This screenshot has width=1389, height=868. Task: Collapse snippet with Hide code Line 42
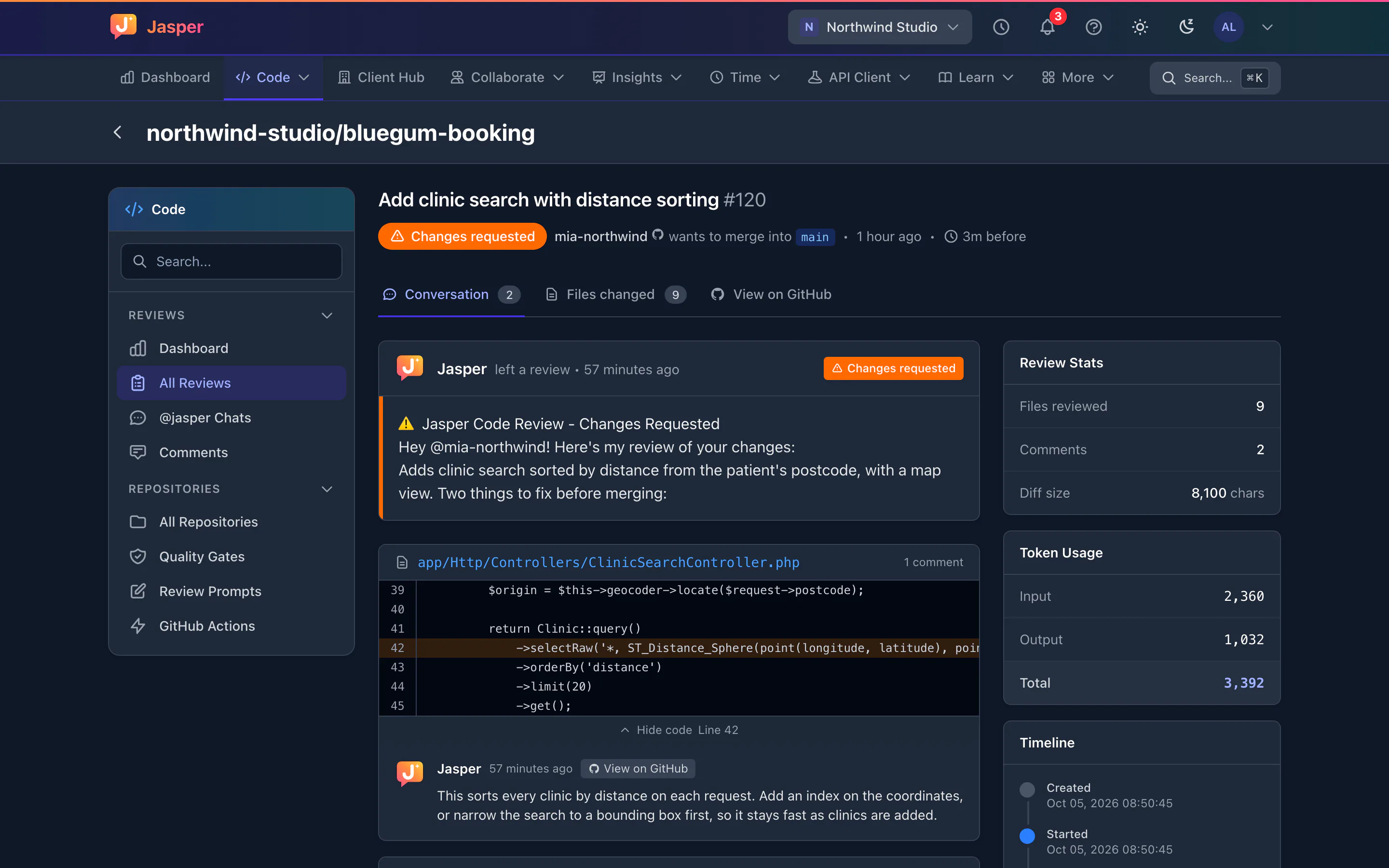679,730
